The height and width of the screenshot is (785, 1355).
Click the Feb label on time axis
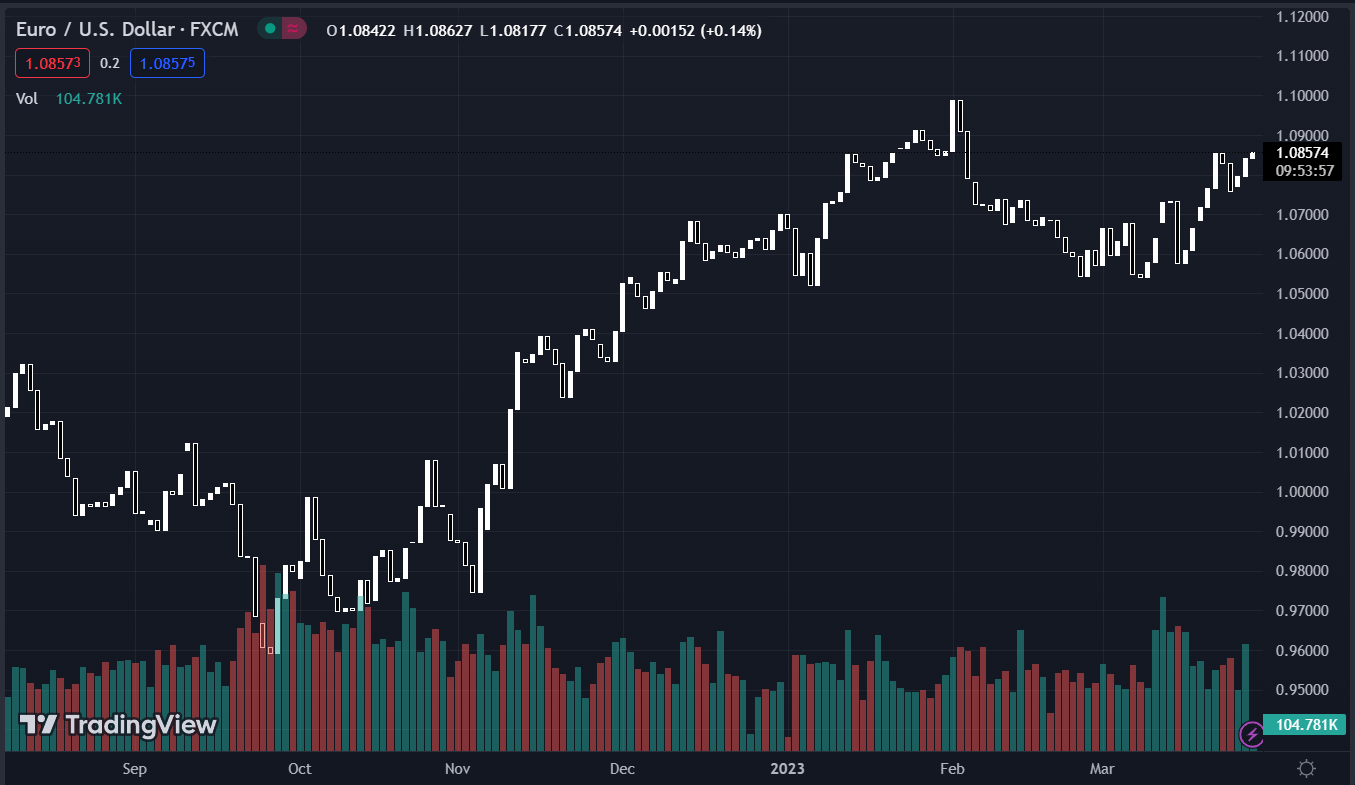click(x=952, y=768)
